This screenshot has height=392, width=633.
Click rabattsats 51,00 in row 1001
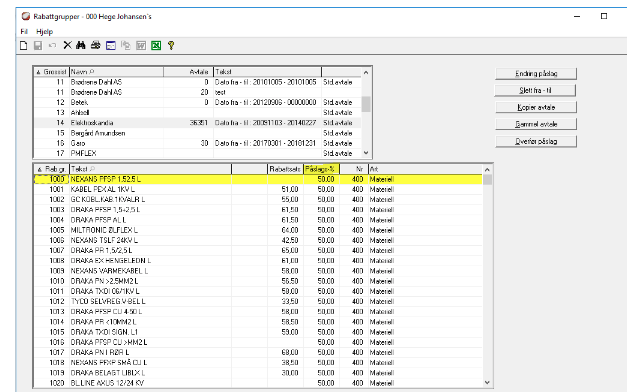coord(290,189)
